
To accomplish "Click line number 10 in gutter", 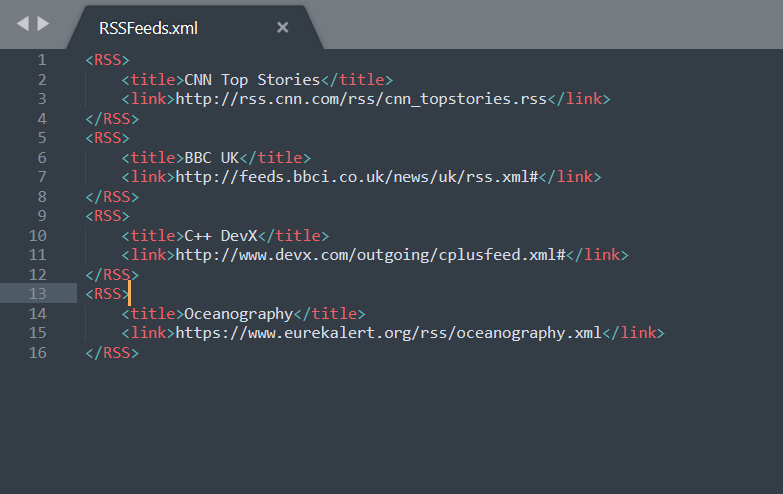I will coord(37,236).
